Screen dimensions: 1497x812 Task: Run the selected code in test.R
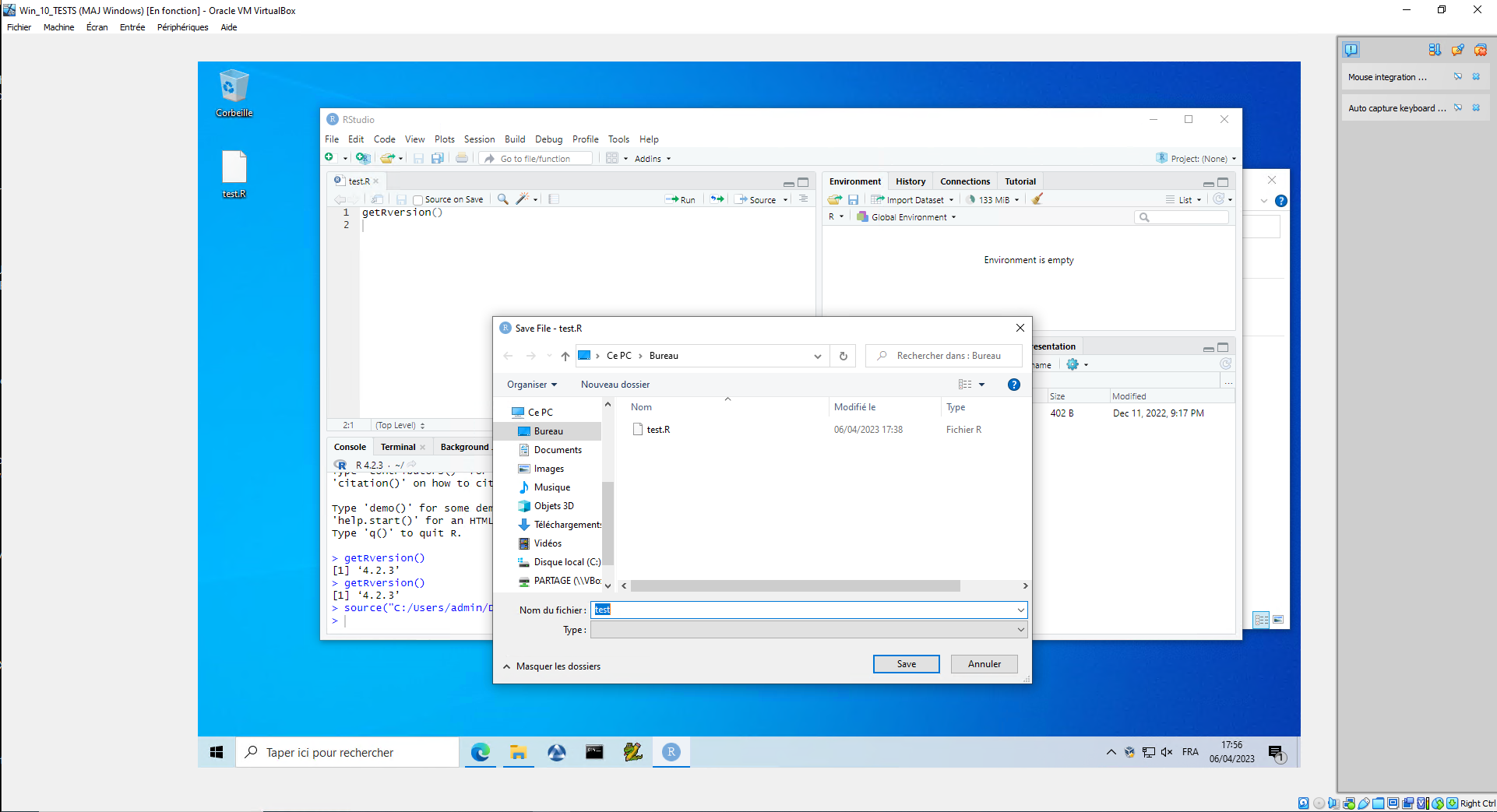pos(680,199)
